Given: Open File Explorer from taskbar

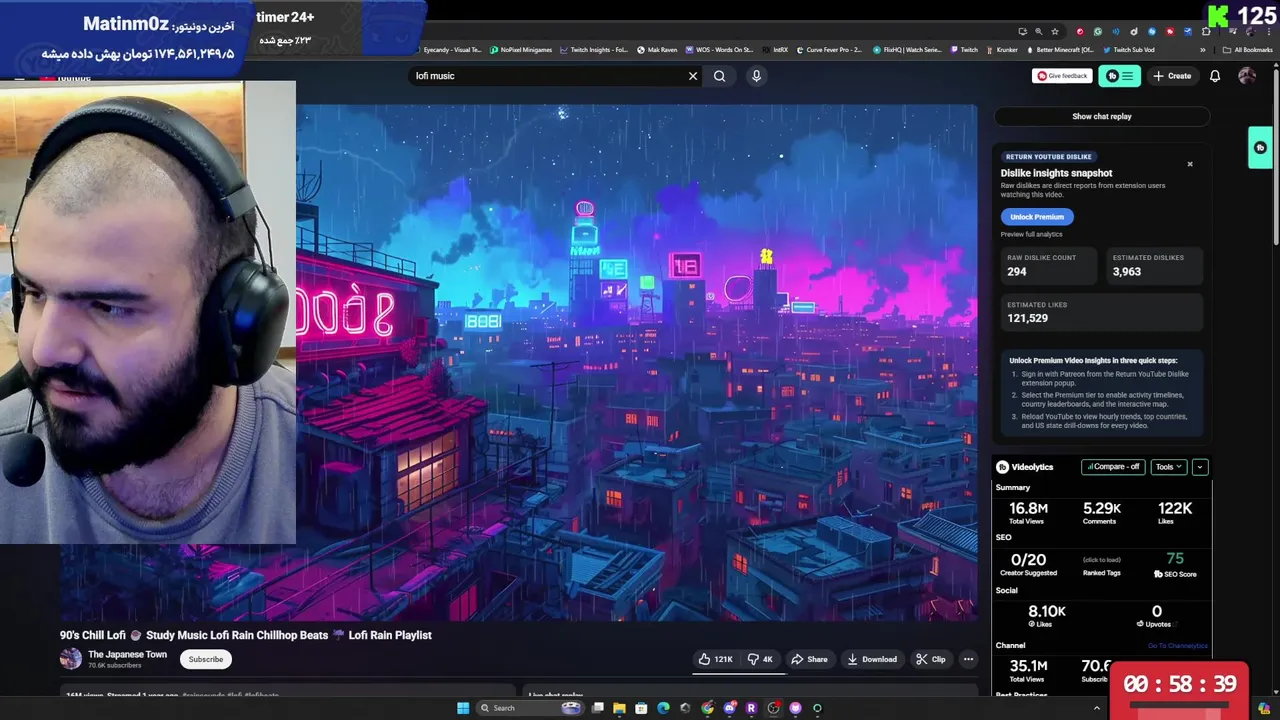Looking at the screenshot, I should click(619, 708).
